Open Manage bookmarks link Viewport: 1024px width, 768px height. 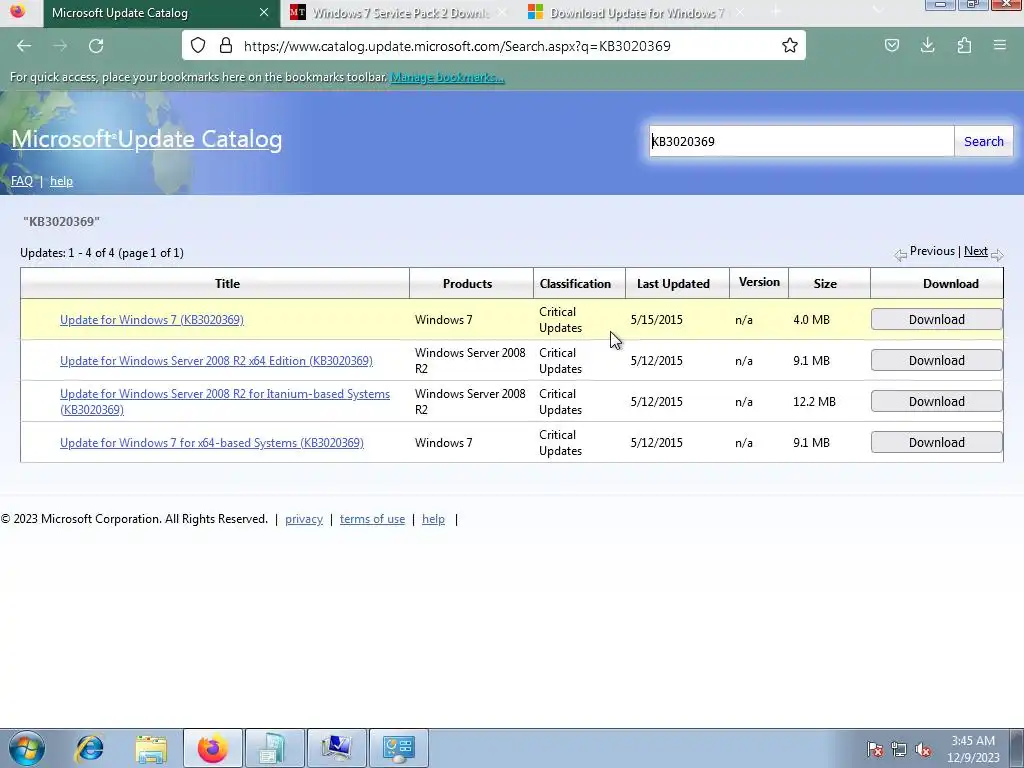(447, 77)
